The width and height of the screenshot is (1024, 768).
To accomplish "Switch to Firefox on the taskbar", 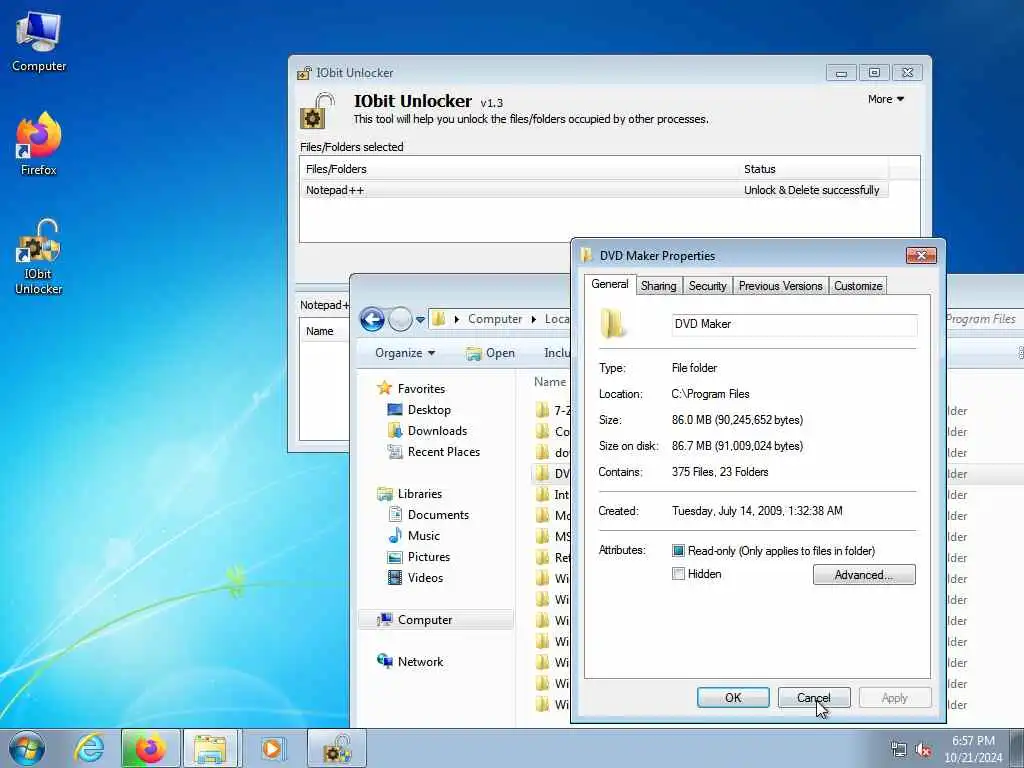I will pos(150,748).
